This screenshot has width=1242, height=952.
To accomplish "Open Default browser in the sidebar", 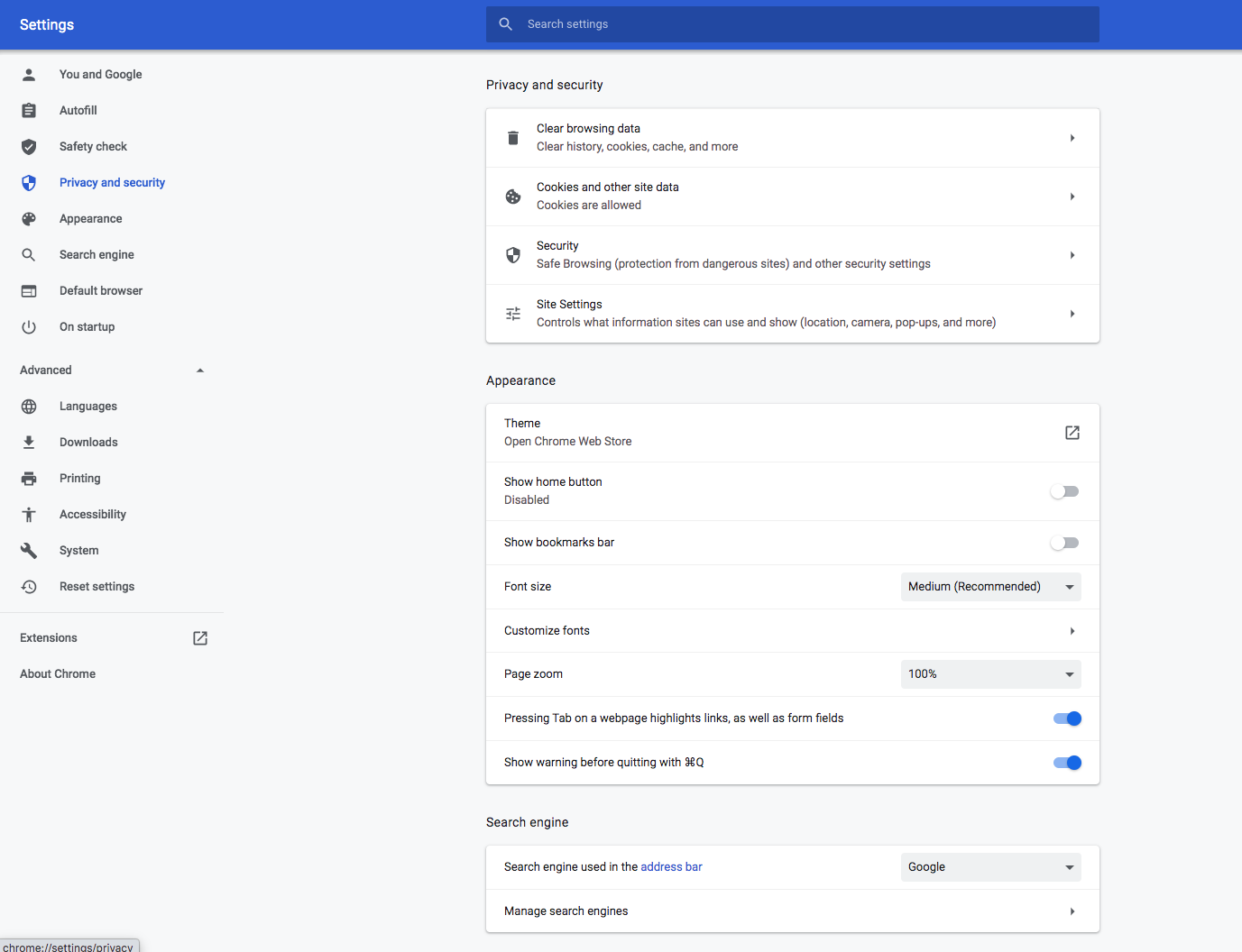I will click(x=101, y=291).
